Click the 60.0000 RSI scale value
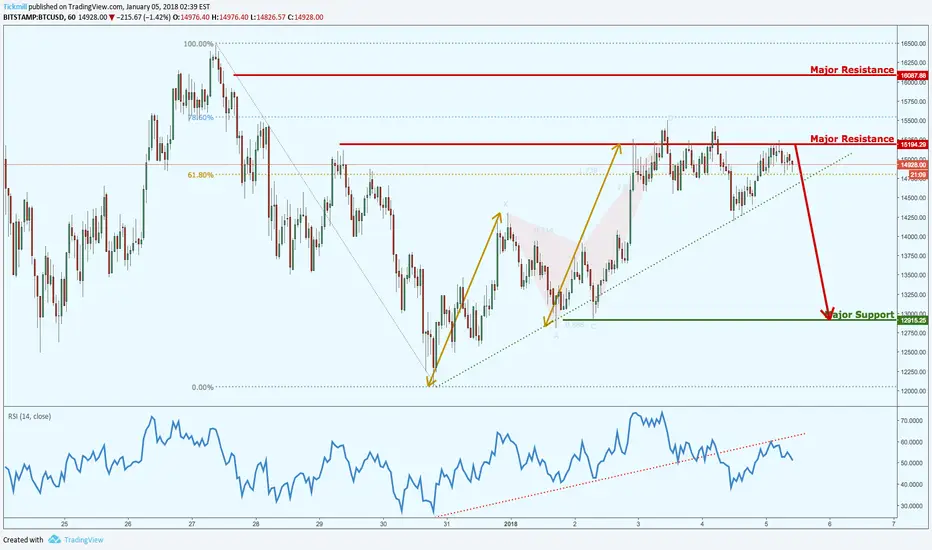The height and width of the screenshot is (550, 932). pos(914,442)
